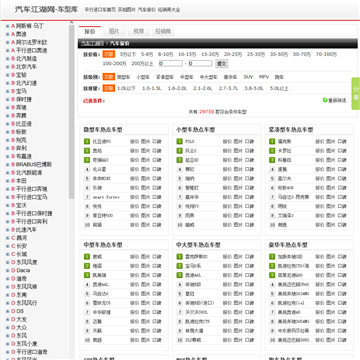The image size is (360, 360).
Task: Switch to the 视频 tab
Action: (139, 31)
